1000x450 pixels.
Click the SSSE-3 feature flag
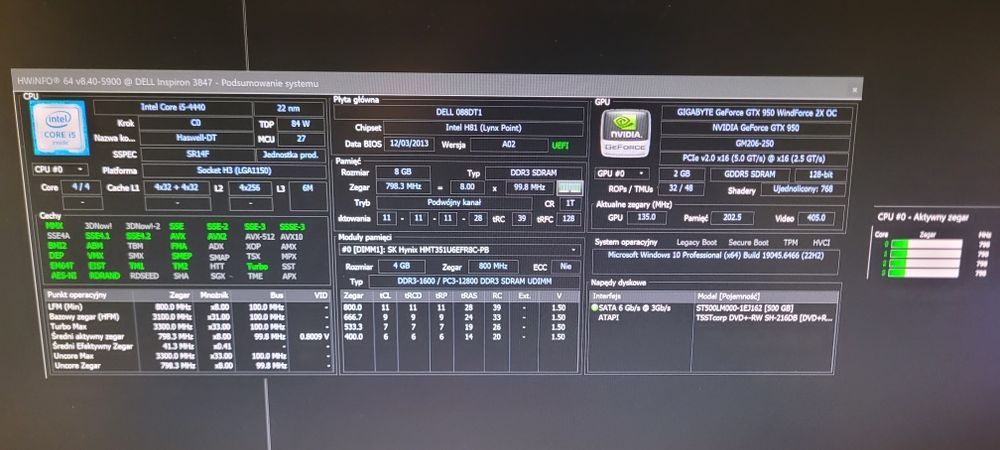pos(291,227)
